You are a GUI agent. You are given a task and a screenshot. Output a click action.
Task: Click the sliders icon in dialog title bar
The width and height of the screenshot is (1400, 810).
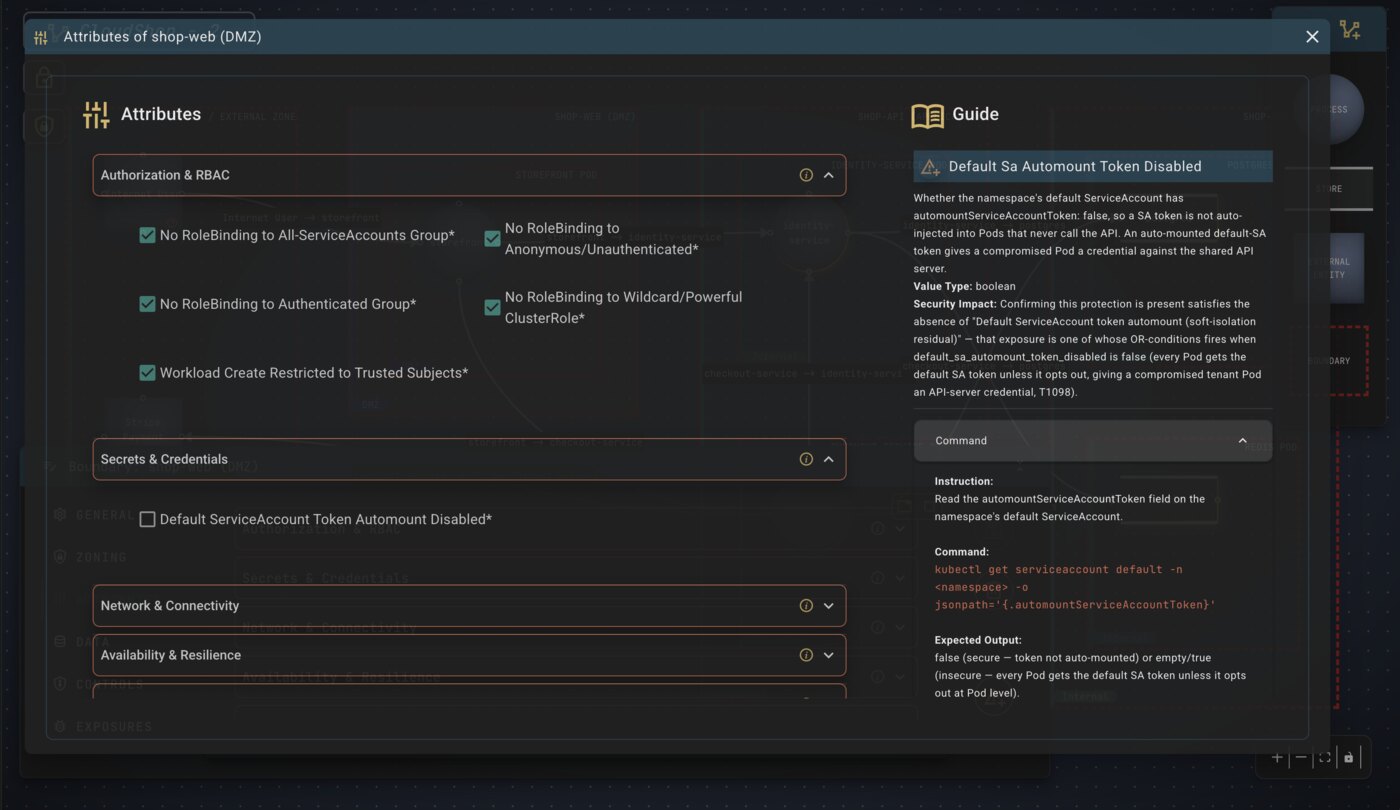coord(41,37)
